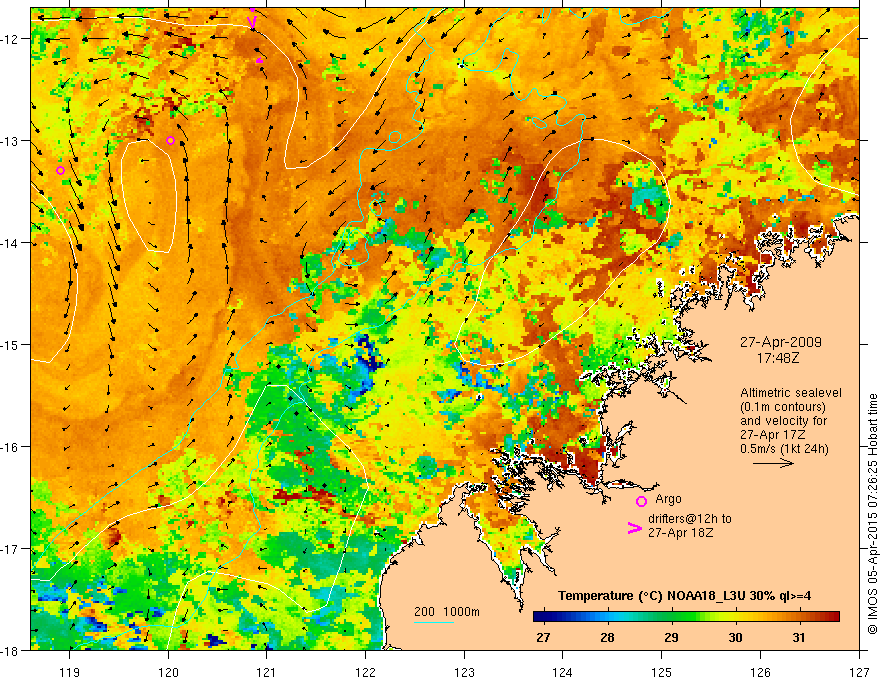The width and height of the screenshot is (880, 680).
Task: Click the Argo float marker near 119°E
Action: click(60, 171)
